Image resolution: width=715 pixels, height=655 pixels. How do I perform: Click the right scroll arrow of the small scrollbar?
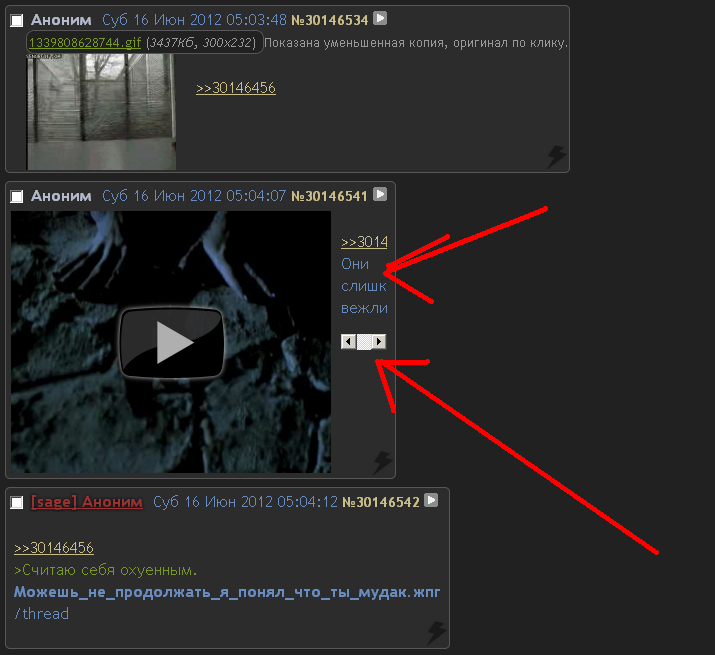pyautogui.click(x=379, y=342)
